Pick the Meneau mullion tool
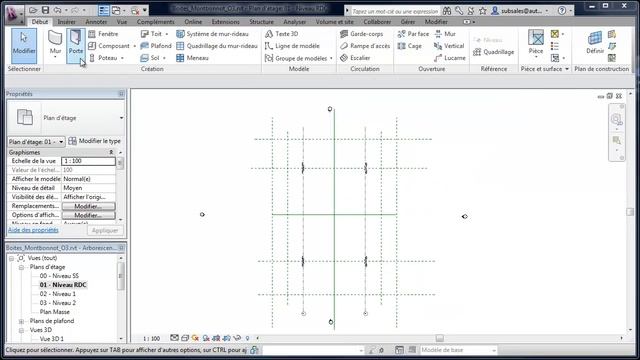The image size is (640, 360). coord(192,58)
